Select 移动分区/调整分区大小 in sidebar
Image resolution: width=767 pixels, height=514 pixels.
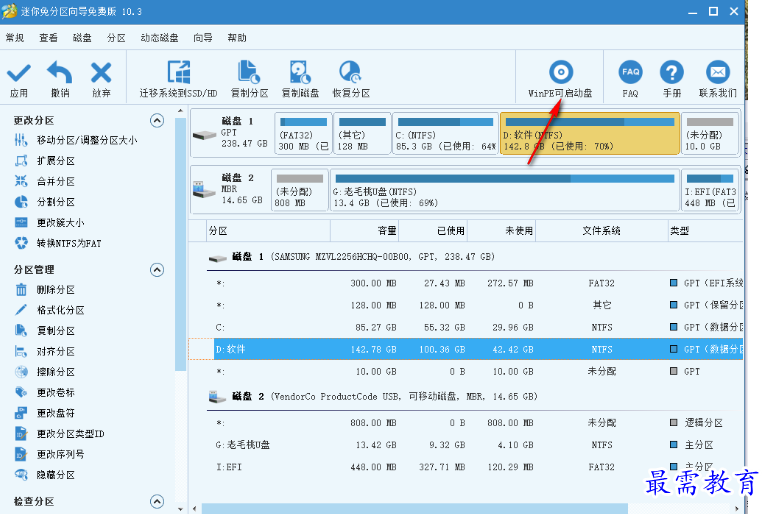tap(87, 140)
